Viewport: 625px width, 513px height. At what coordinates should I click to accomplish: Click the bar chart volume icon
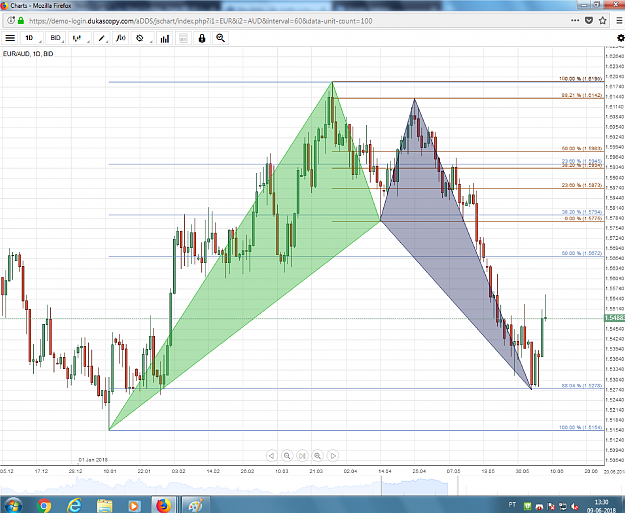[165, 38]
